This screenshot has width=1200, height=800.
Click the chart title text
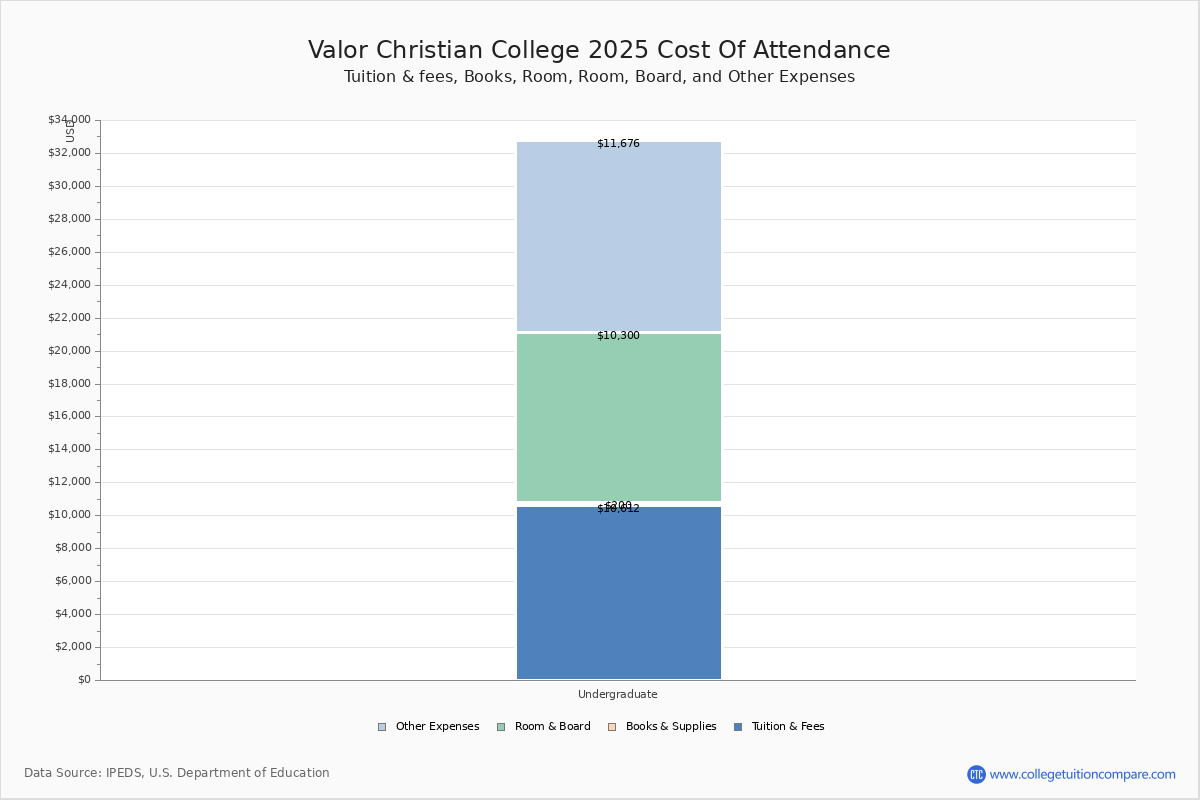click(599, 50)
